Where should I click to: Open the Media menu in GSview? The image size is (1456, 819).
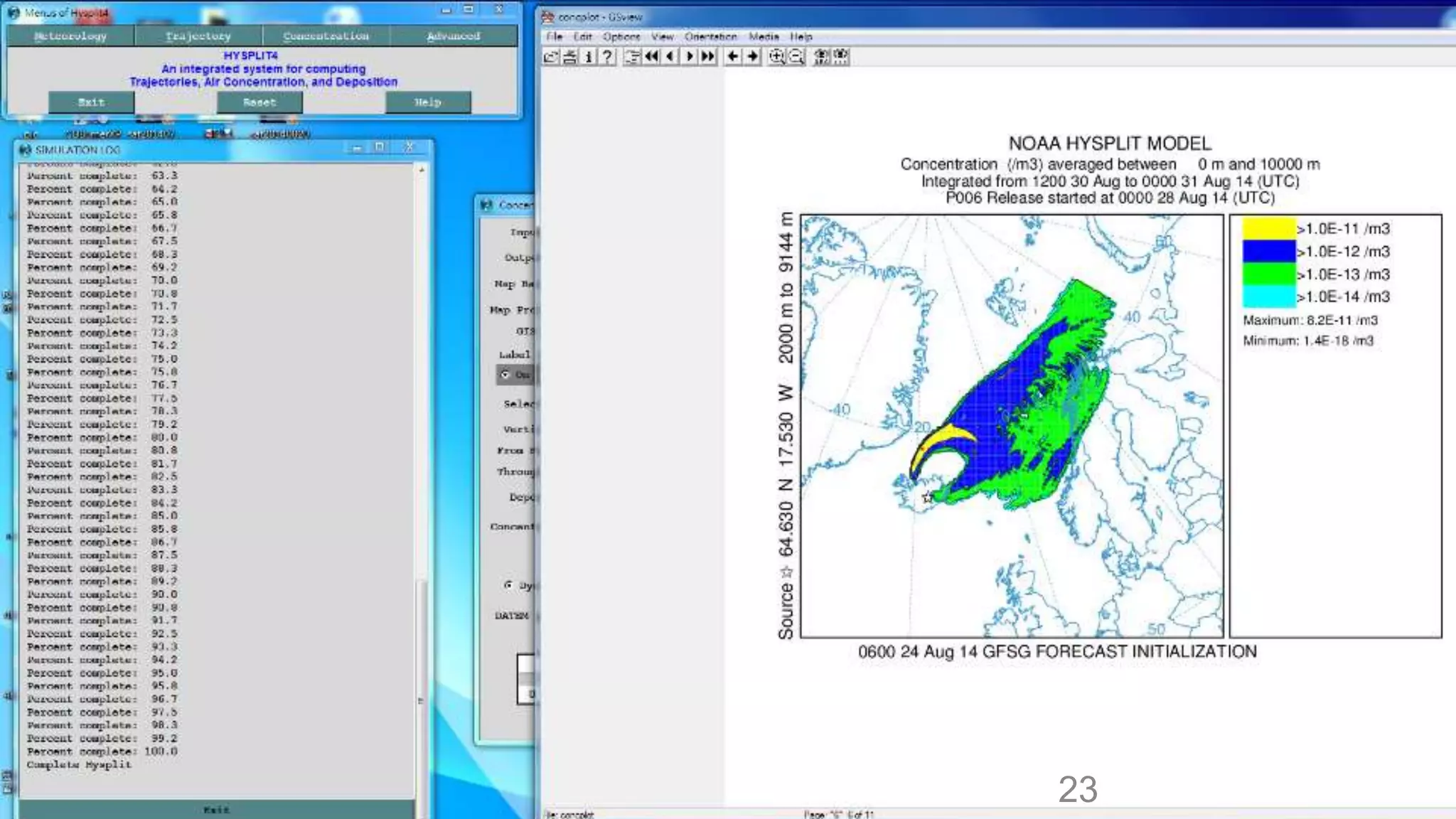pos(764,36)
